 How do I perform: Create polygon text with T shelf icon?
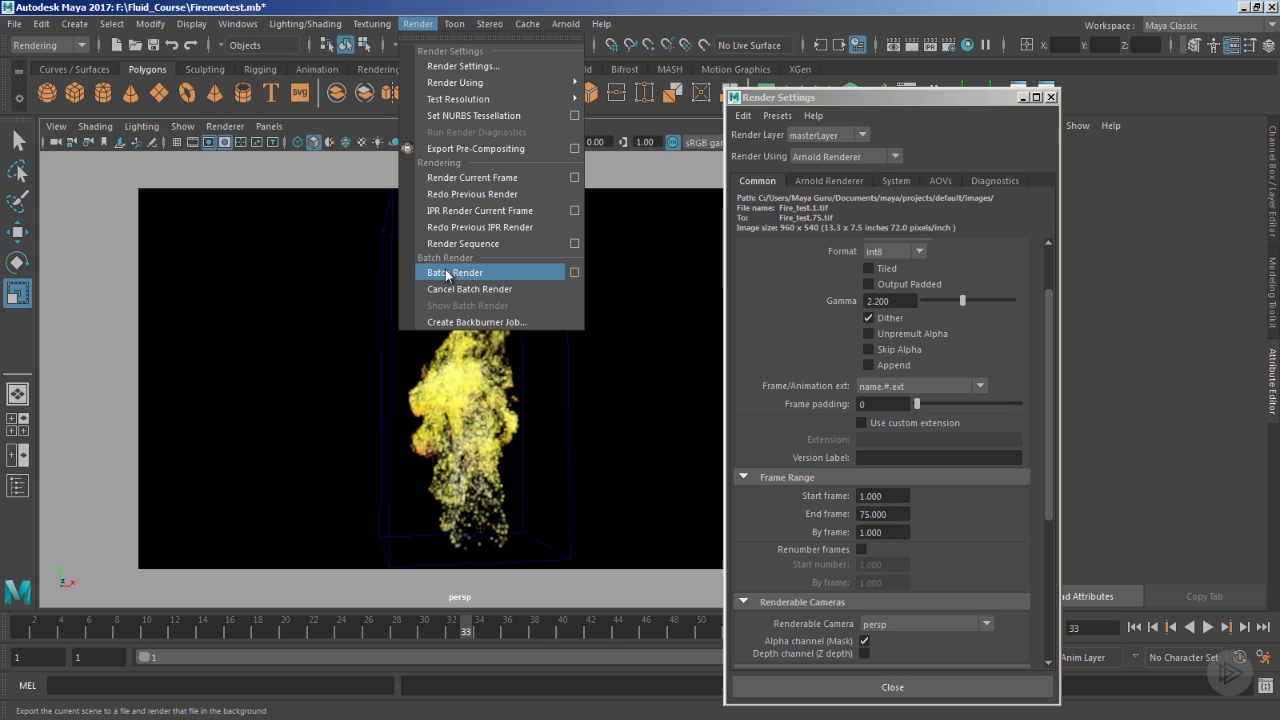(x=271, y=93)
